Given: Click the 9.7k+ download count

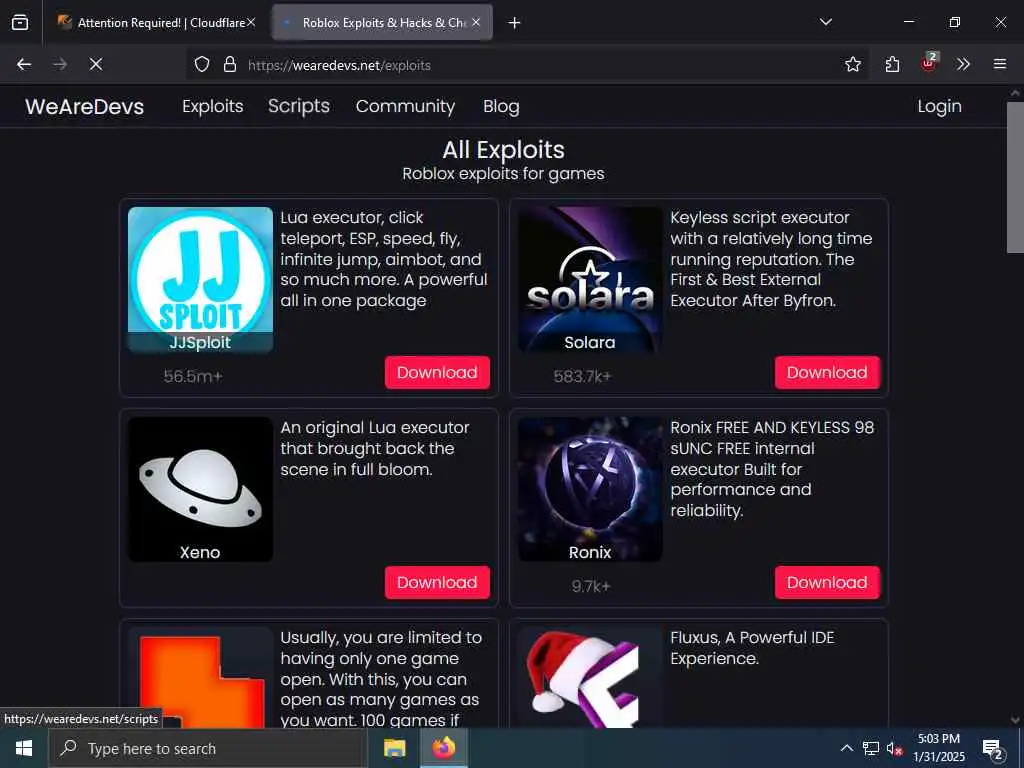Looking at the screenshot, I should pyautogui.click(x=590, y=586).
